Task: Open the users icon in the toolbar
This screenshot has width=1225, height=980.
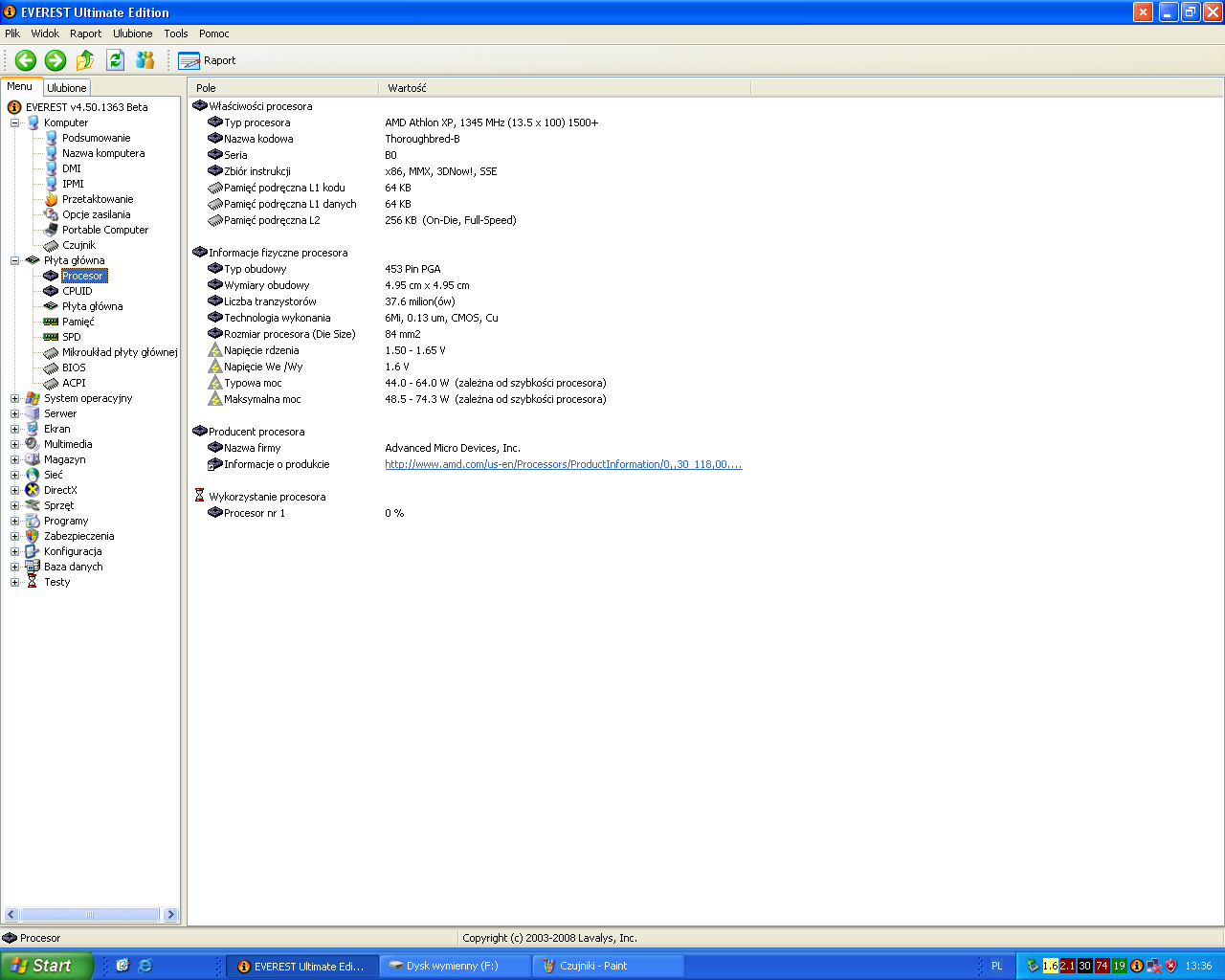Action: [x=145, y=60]
